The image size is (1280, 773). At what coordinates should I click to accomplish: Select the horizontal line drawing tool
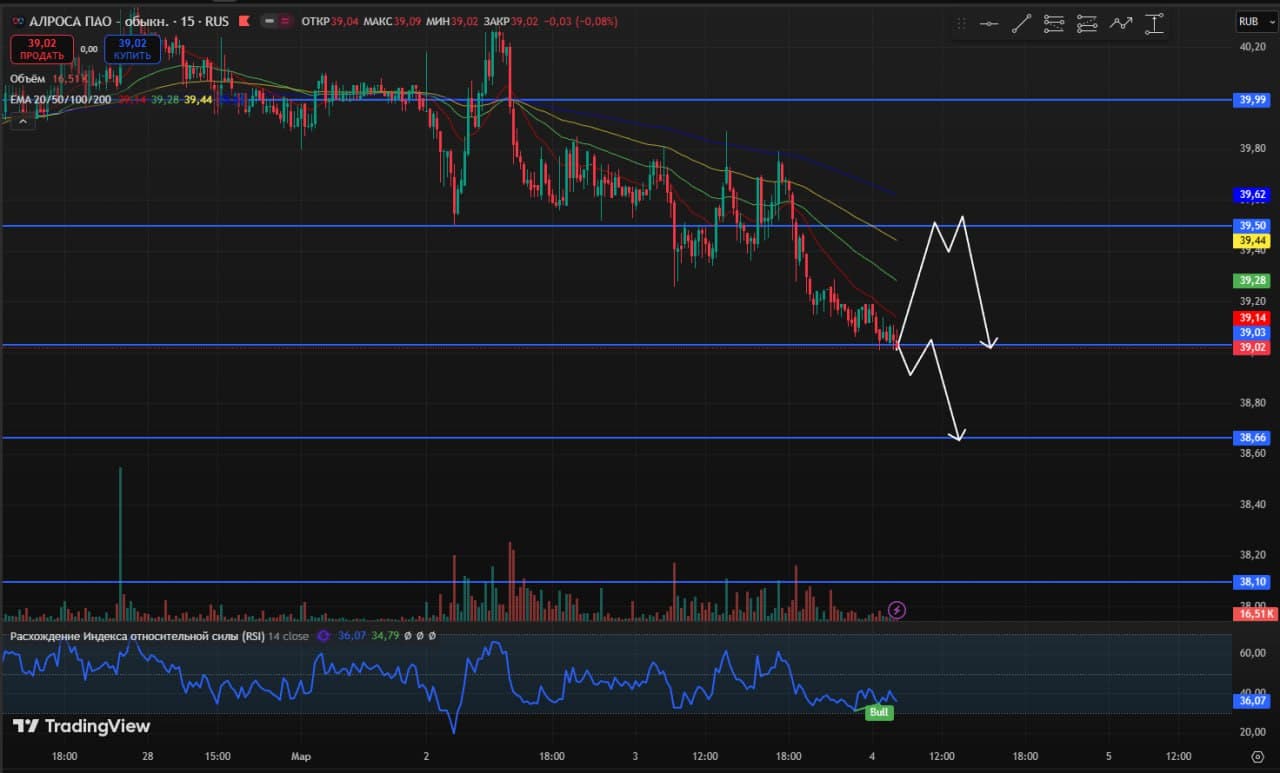click(x=989, y=24)
